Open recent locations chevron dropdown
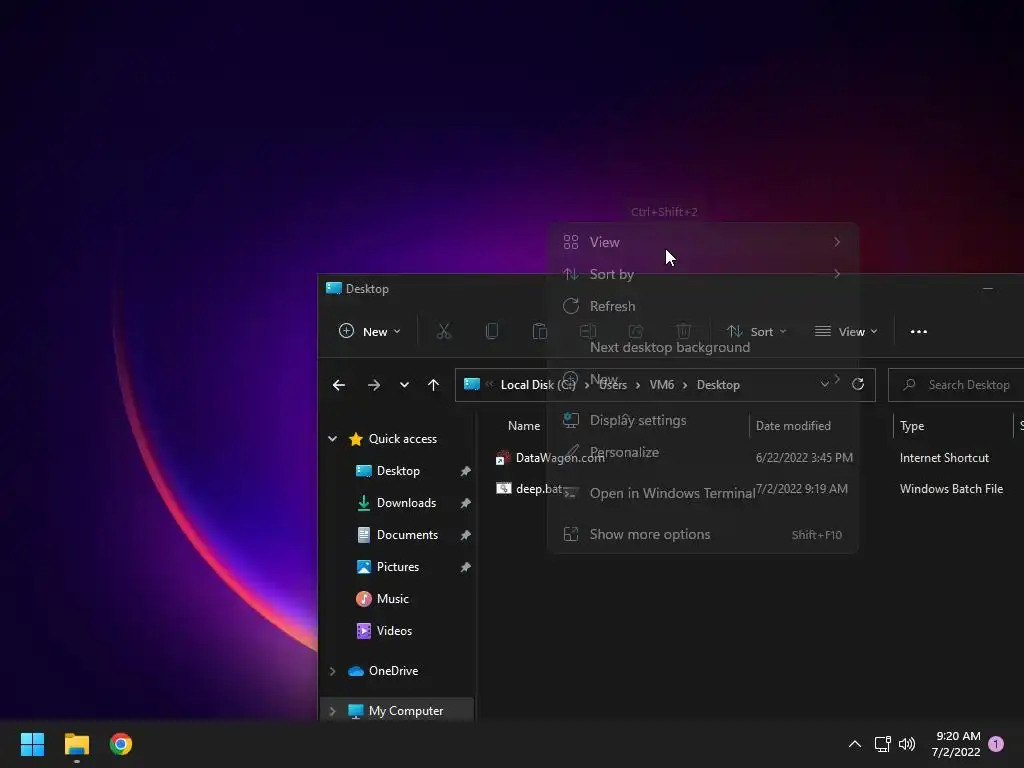 [x=404, y=385]
